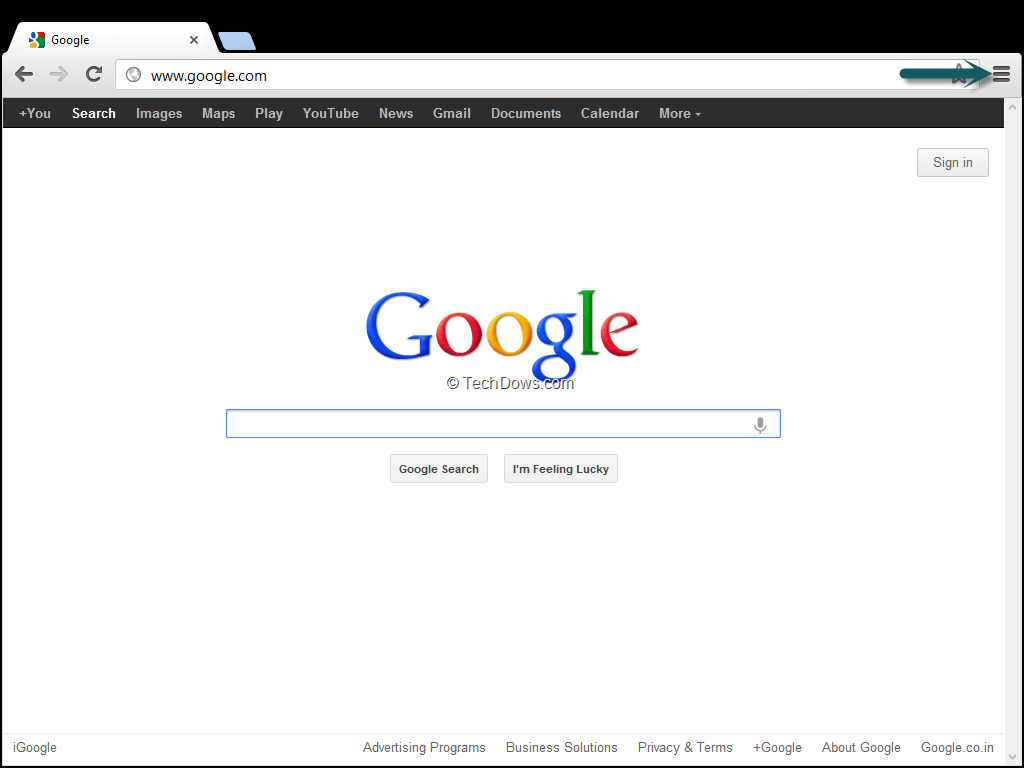Expand the More dropdown
Image resolution: width=1024 pixels, height=768 pixels.
pos(679,113)
